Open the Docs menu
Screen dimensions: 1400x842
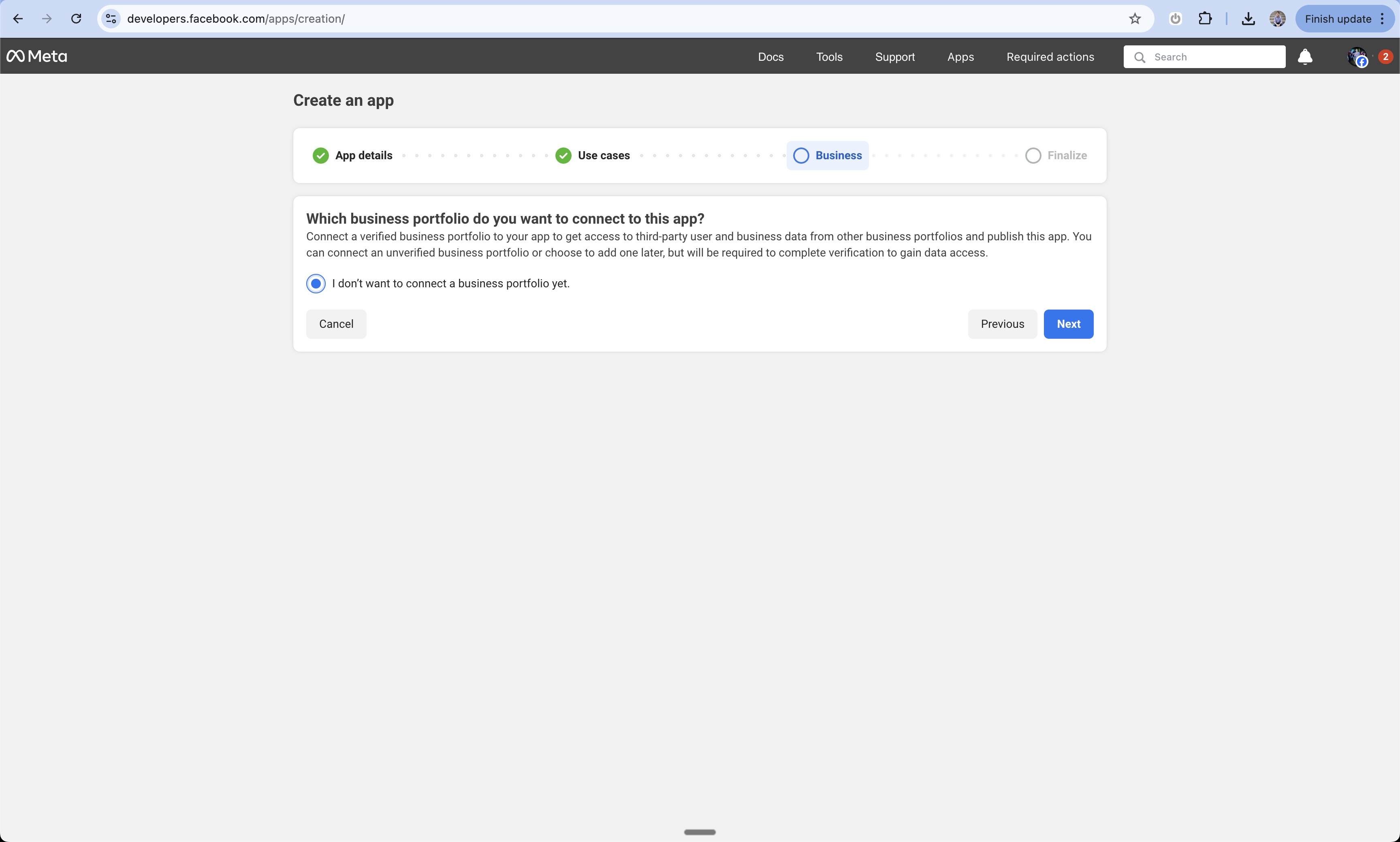770,57
